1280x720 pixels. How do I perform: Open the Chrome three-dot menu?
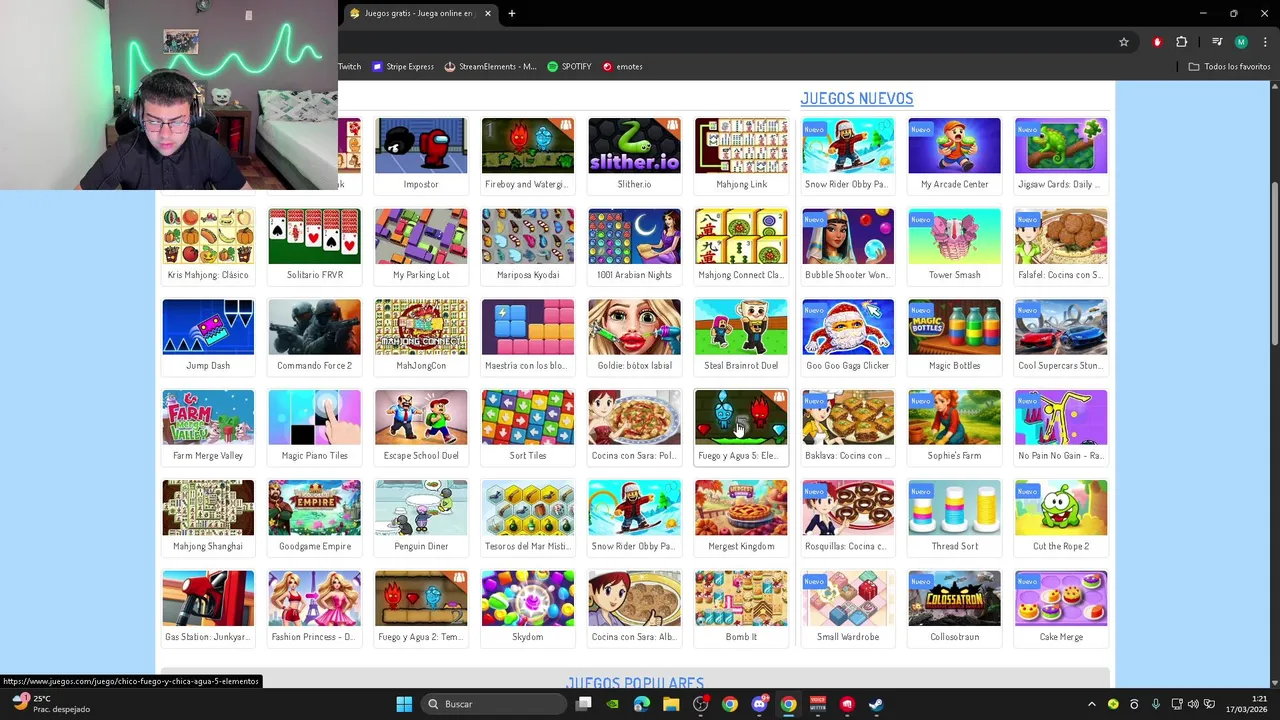[x=1265, y=42]
